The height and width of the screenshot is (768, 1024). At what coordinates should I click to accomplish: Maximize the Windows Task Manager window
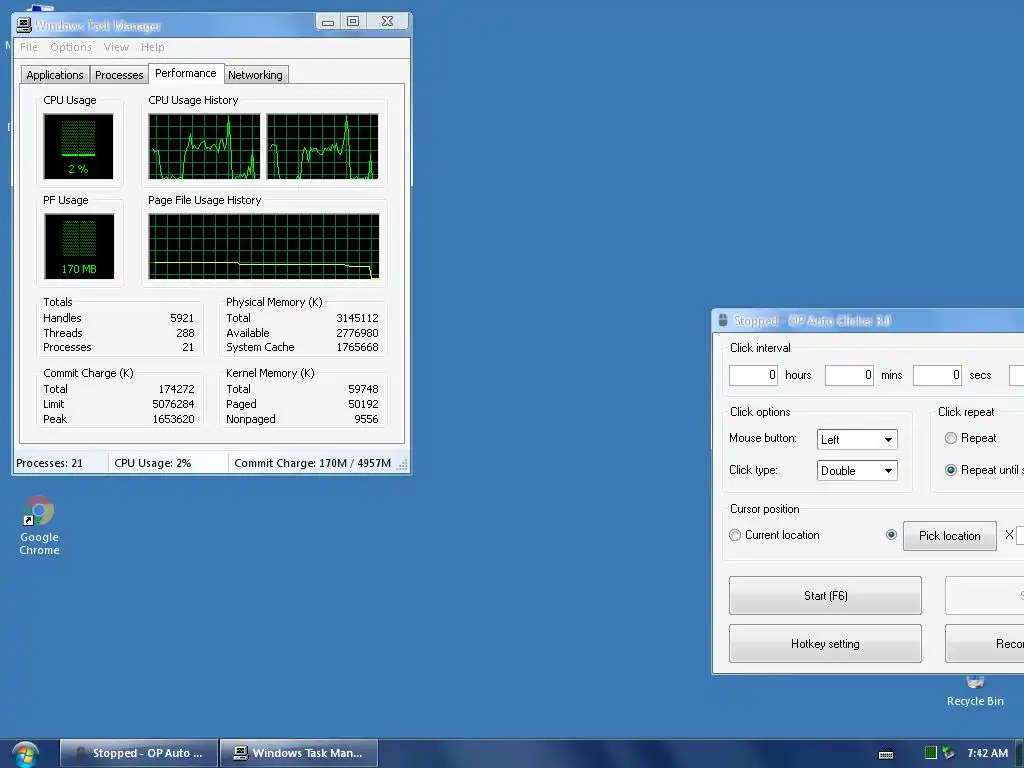(353, 22)
